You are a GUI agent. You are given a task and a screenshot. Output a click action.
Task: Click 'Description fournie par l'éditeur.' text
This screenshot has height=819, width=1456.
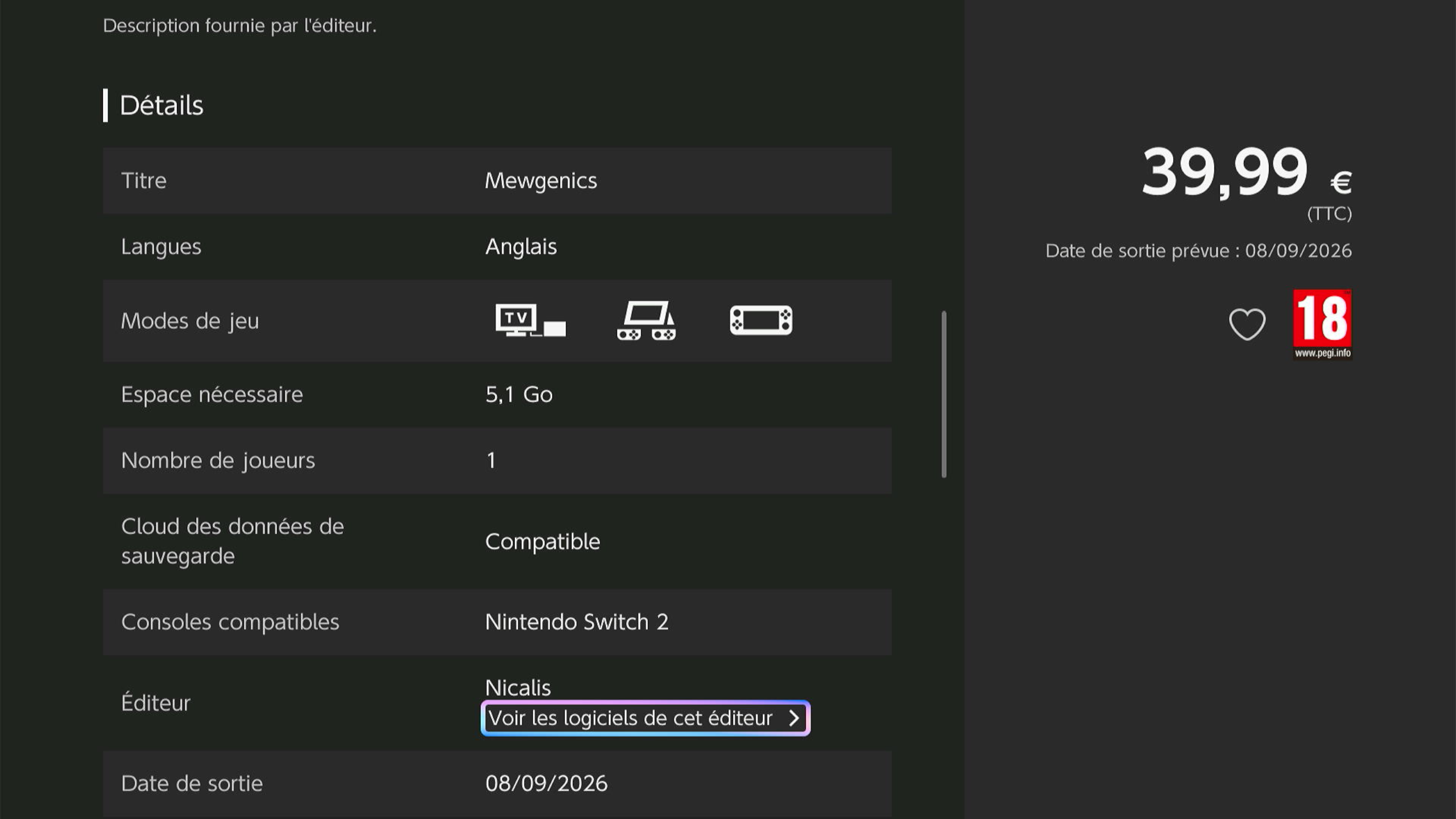click(x=240, y=26)
